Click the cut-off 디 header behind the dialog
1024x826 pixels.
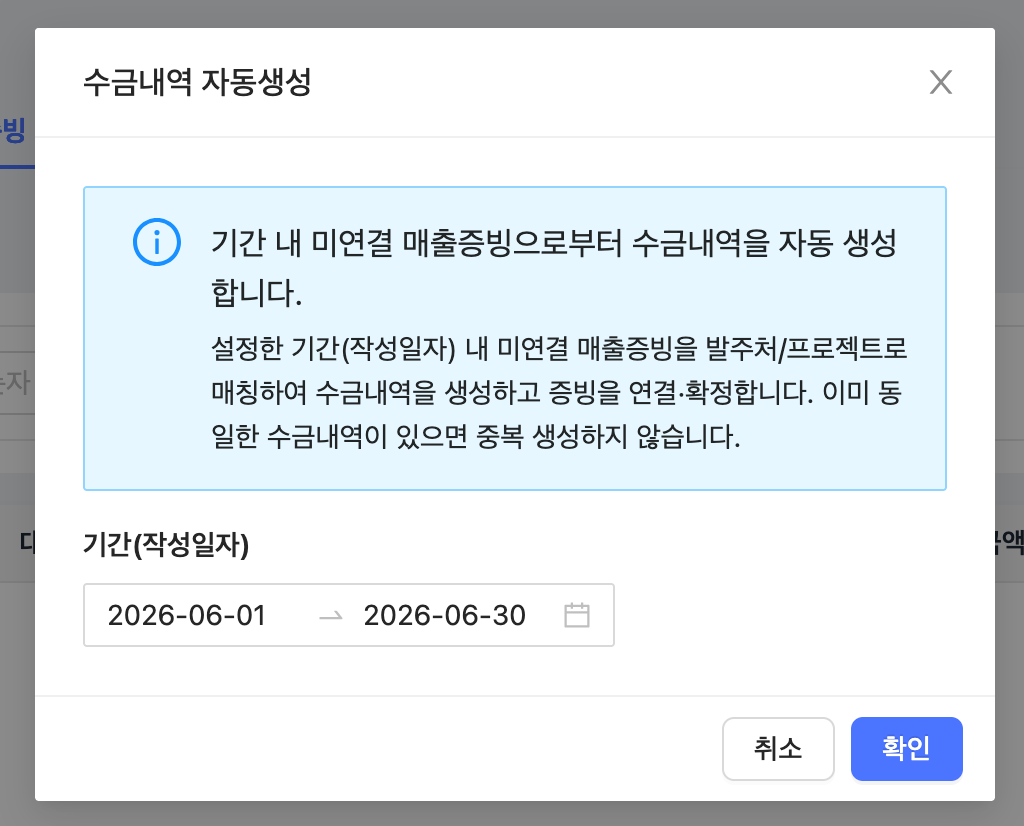tap(26, 542)
